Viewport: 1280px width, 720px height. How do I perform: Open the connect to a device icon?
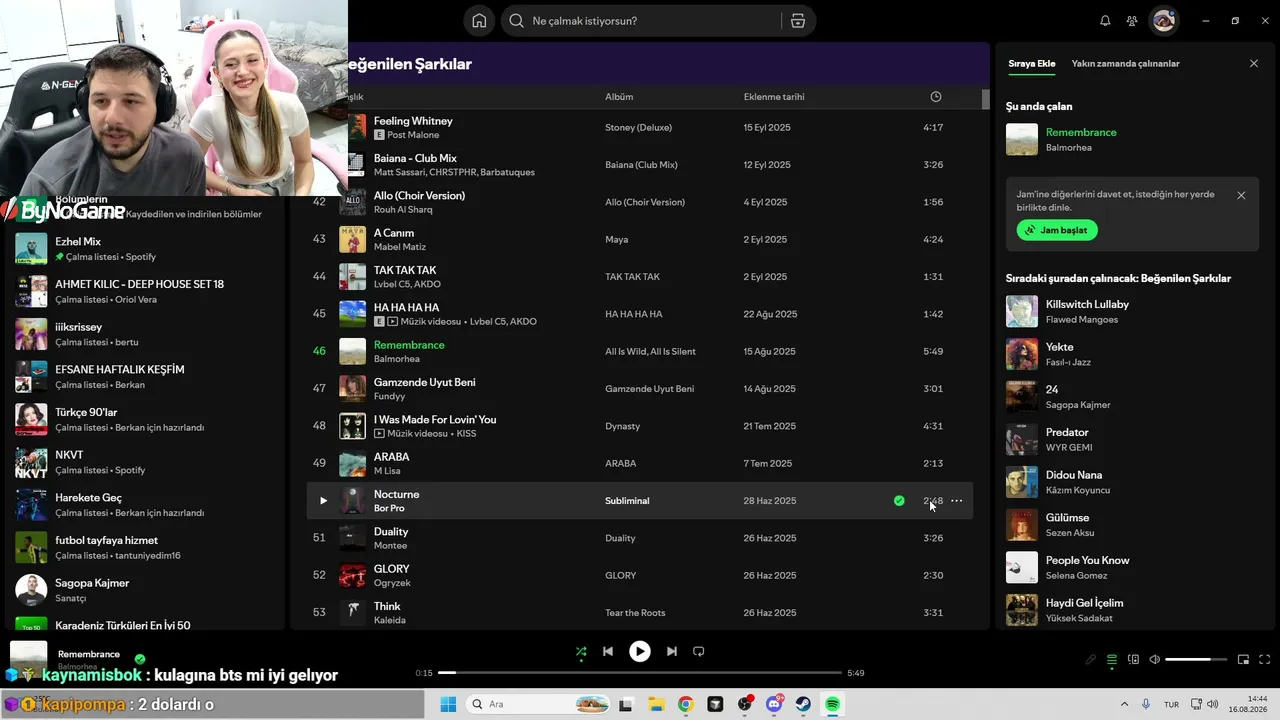click(1133, 660)
